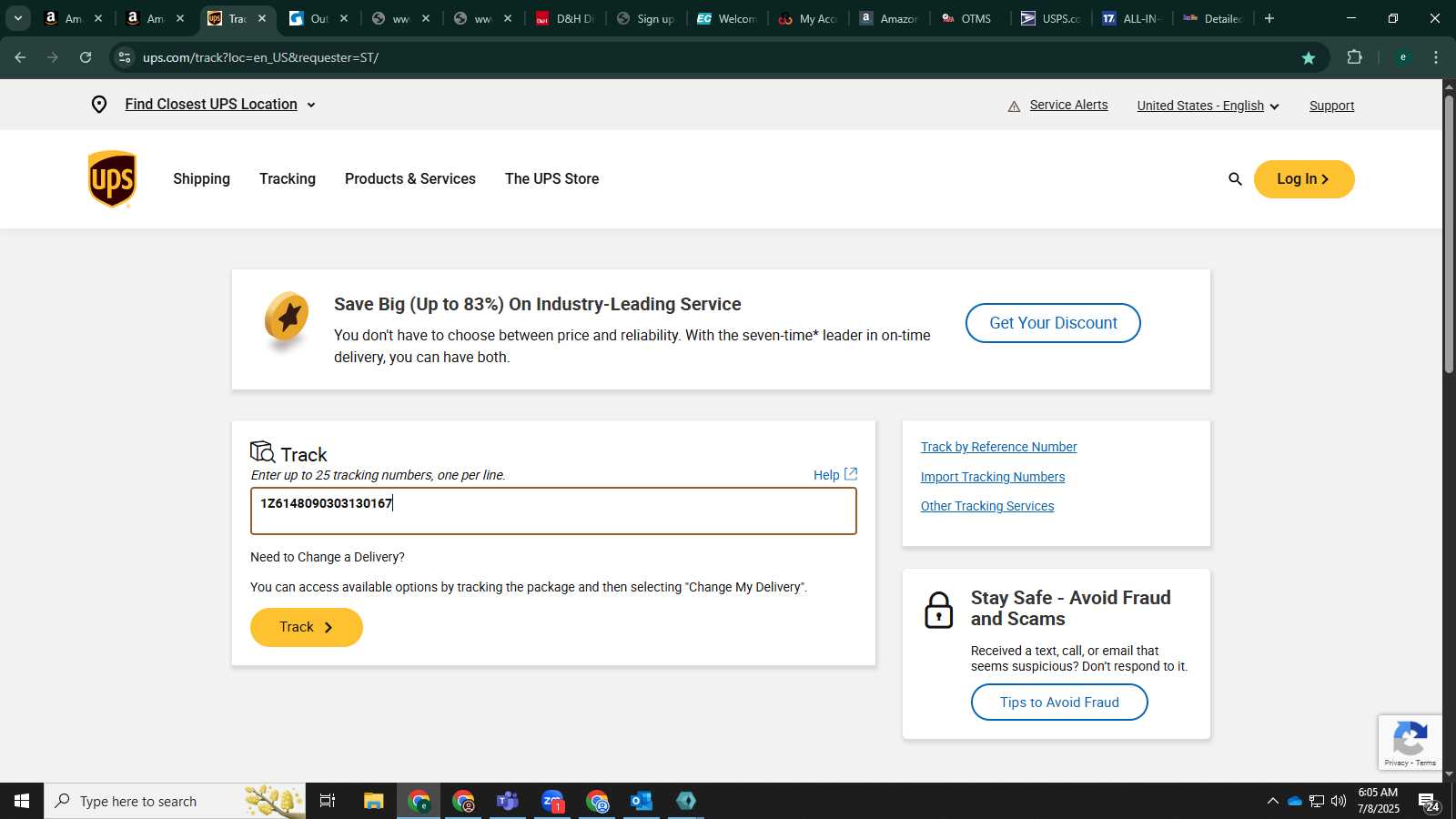Screen dimensions: 1456x819
Task: Click the yellow Track button
Action: 307,627
